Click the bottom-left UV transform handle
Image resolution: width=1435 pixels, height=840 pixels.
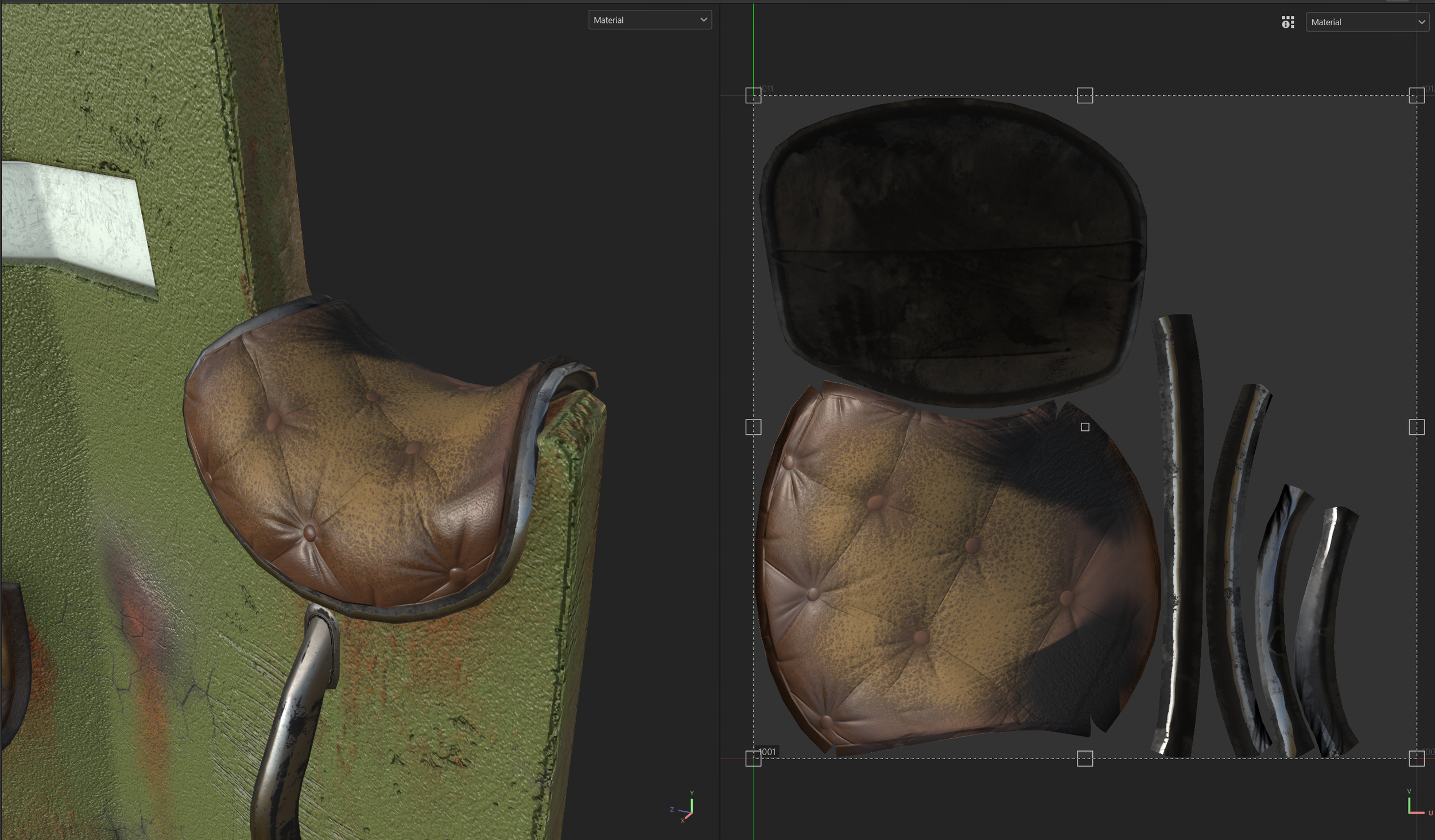[x=753, y=759]
